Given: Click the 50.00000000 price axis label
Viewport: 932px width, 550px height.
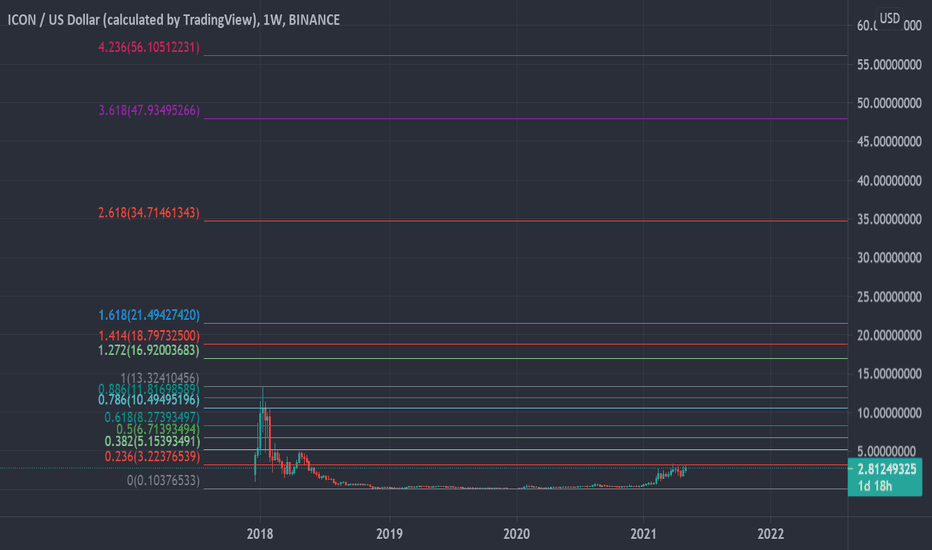Looking at the screenshot, I should click(x=889, y=103).
